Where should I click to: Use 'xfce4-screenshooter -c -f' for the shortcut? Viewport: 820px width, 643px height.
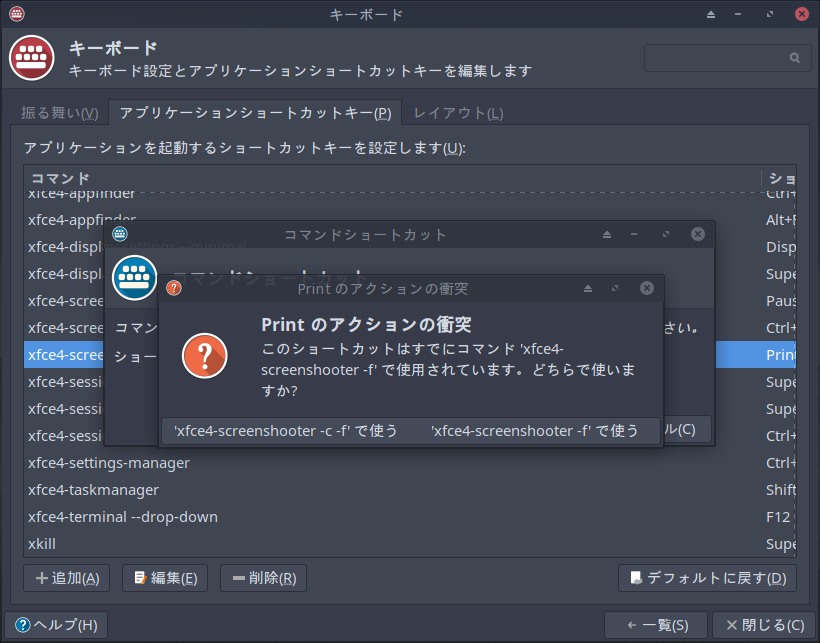(286, 431)
